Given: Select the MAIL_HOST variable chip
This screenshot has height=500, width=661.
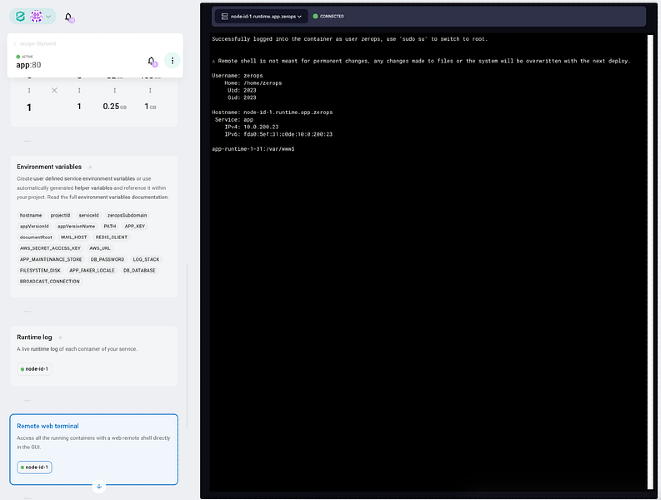Looking at the screenshot, I should click(74, 237).
